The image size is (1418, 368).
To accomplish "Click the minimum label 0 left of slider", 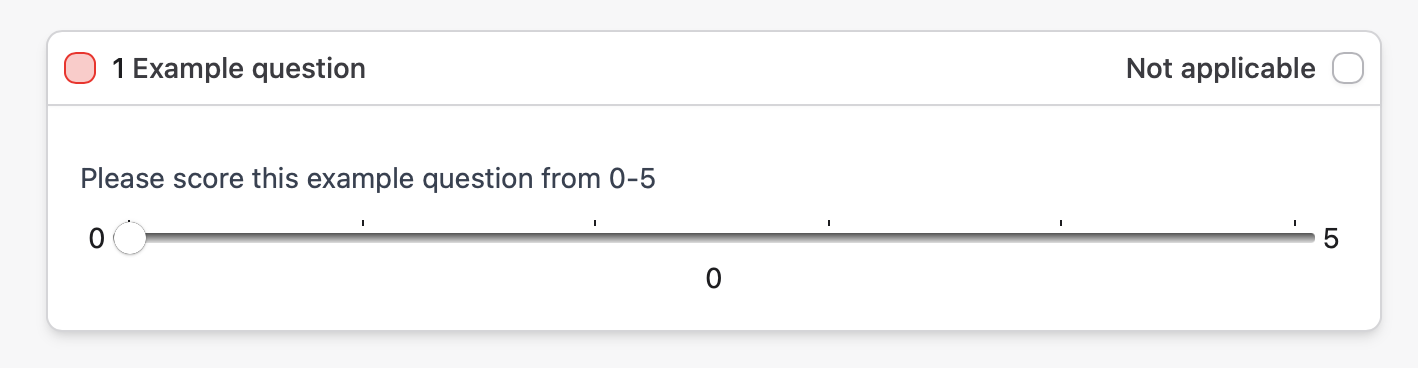I will pos(97,240).
